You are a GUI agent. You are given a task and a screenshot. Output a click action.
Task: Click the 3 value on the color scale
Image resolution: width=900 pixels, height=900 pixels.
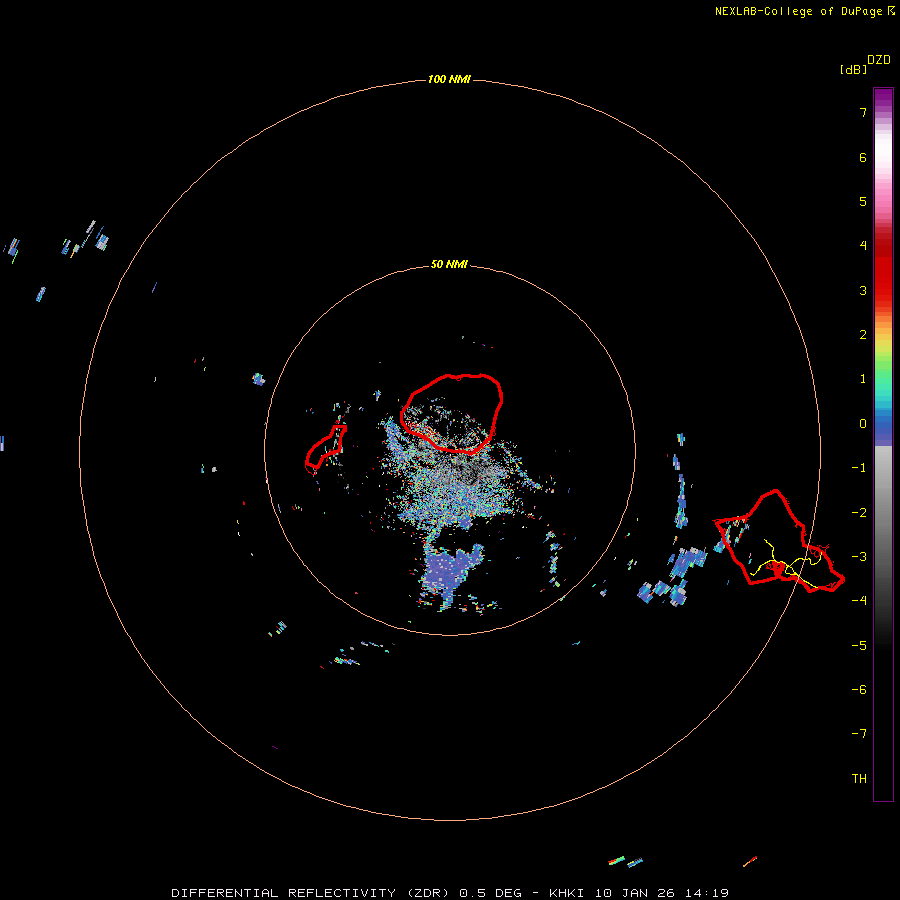(x=863, y=290)
